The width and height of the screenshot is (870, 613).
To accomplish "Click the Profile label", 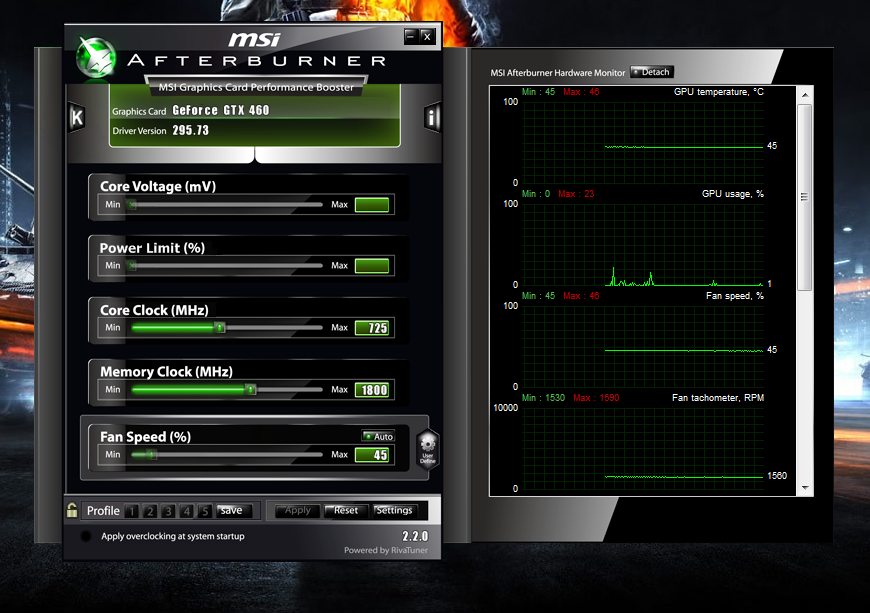I will [x=103, y=510].
